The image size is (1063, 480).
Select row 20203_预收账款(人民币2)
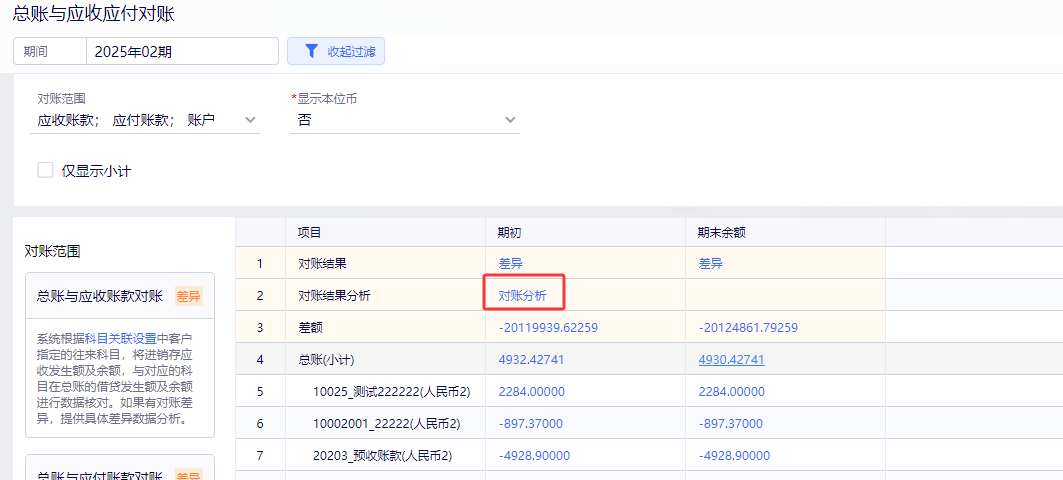coord(382,455)
